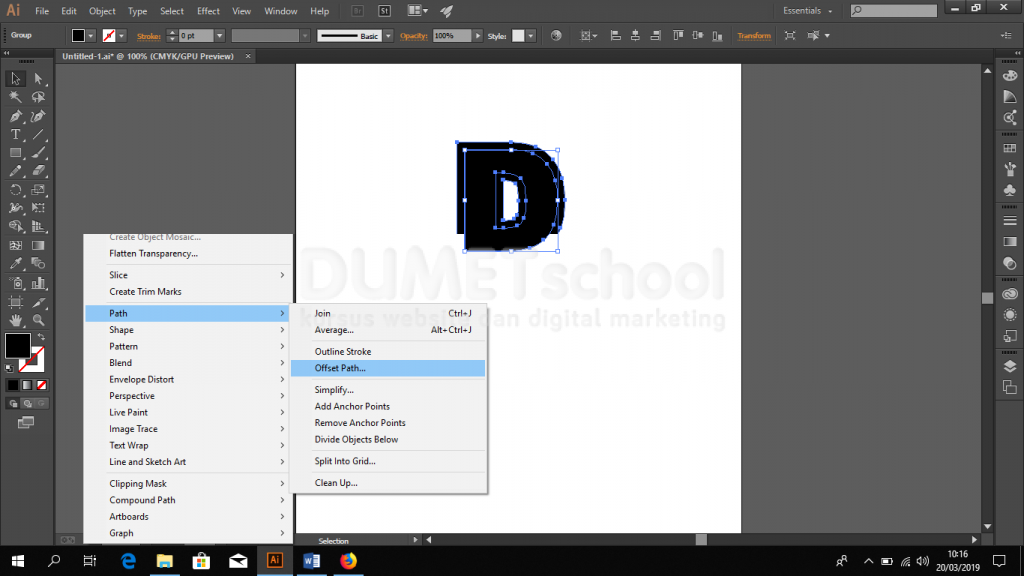Select the Hand tool
The height and width of the screenshot is (576, 1024).
[15, 321]
